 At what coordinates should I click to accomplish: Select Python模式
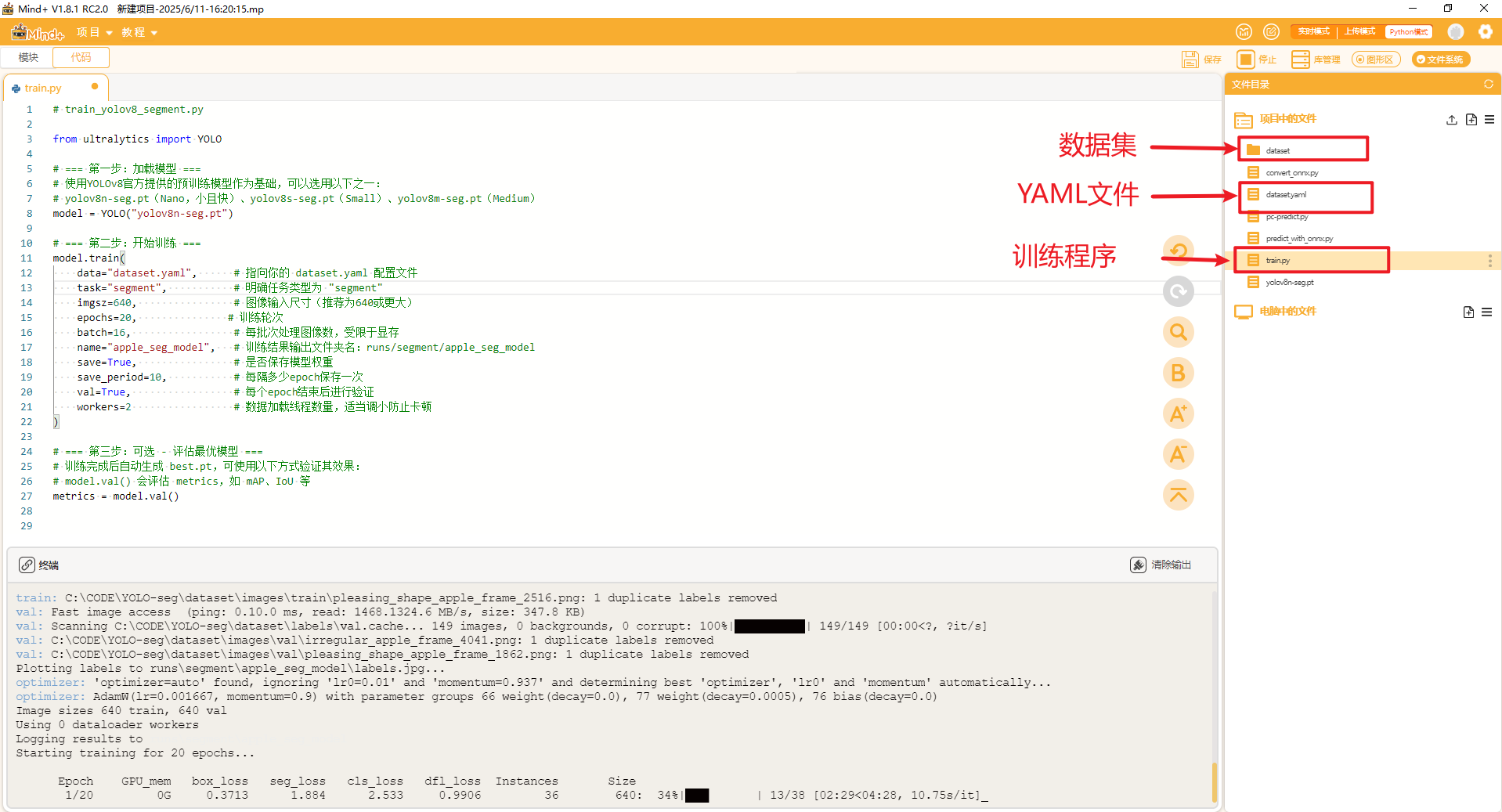[1408, 31]
